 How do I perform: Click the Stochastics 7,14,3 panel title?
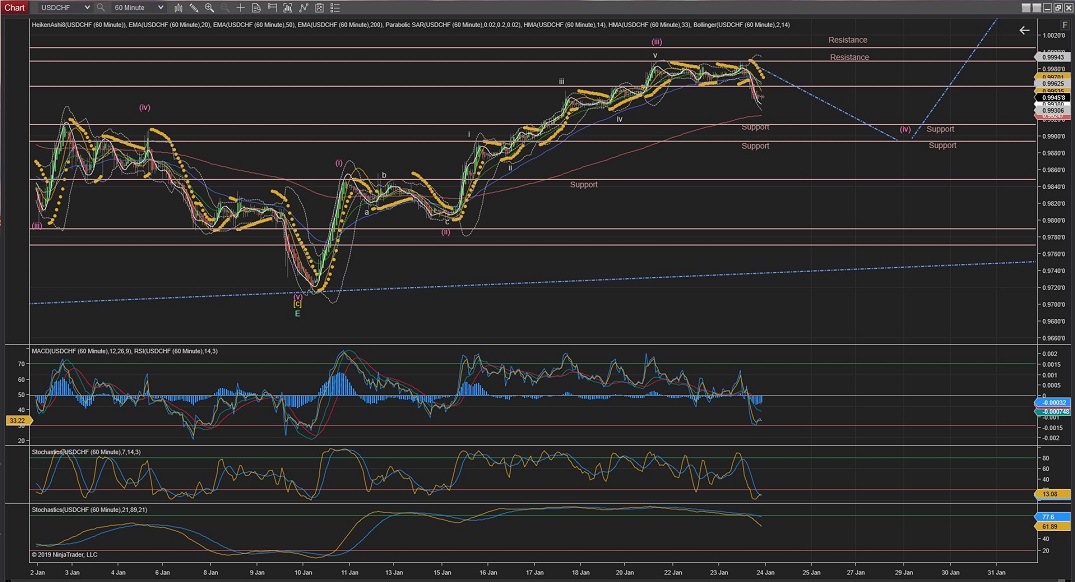coord(86,452)
